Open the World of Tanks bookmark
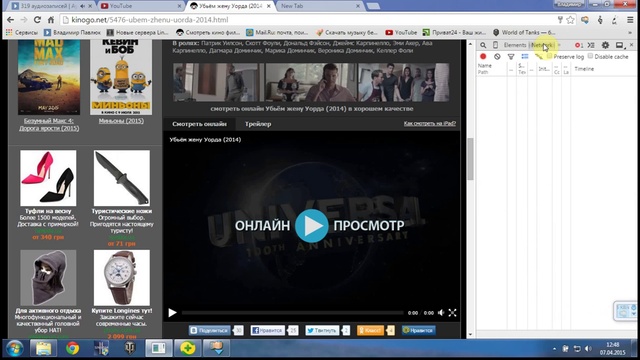This screenshot has height=360, width=640. (524, 32)
